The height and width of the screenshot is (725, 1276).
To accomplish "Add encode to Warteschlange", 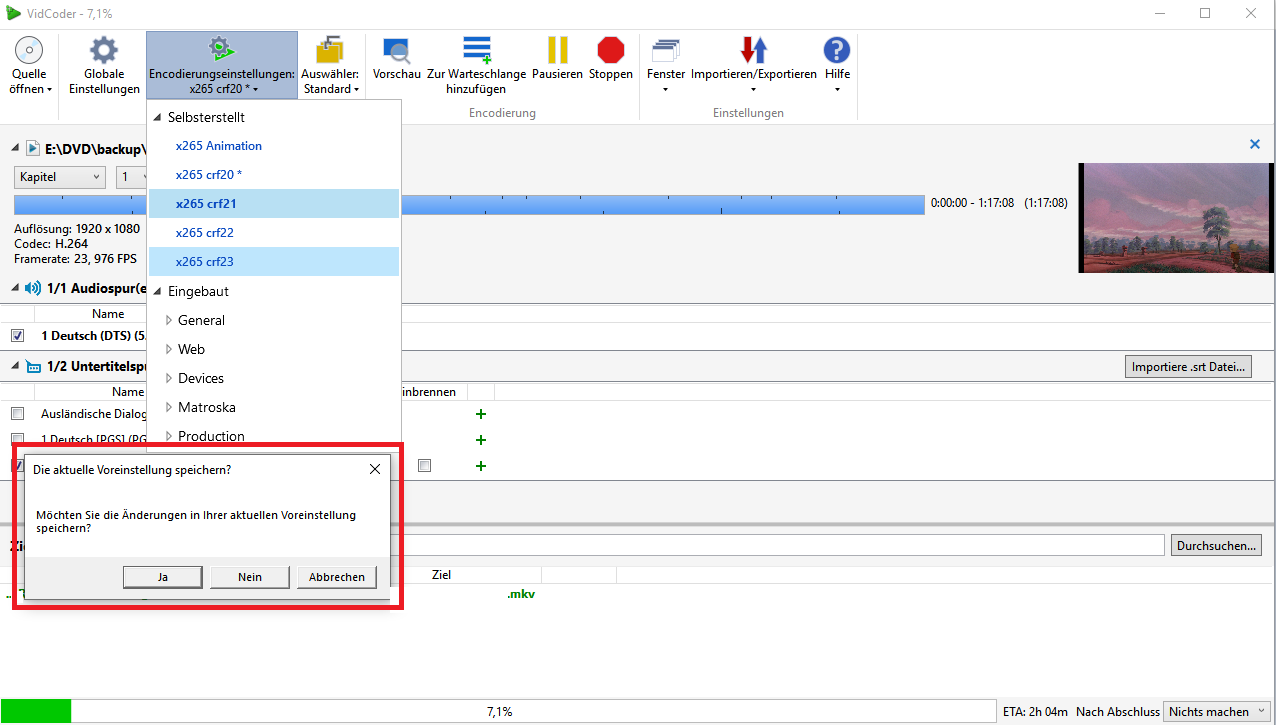I will [476, 63].
